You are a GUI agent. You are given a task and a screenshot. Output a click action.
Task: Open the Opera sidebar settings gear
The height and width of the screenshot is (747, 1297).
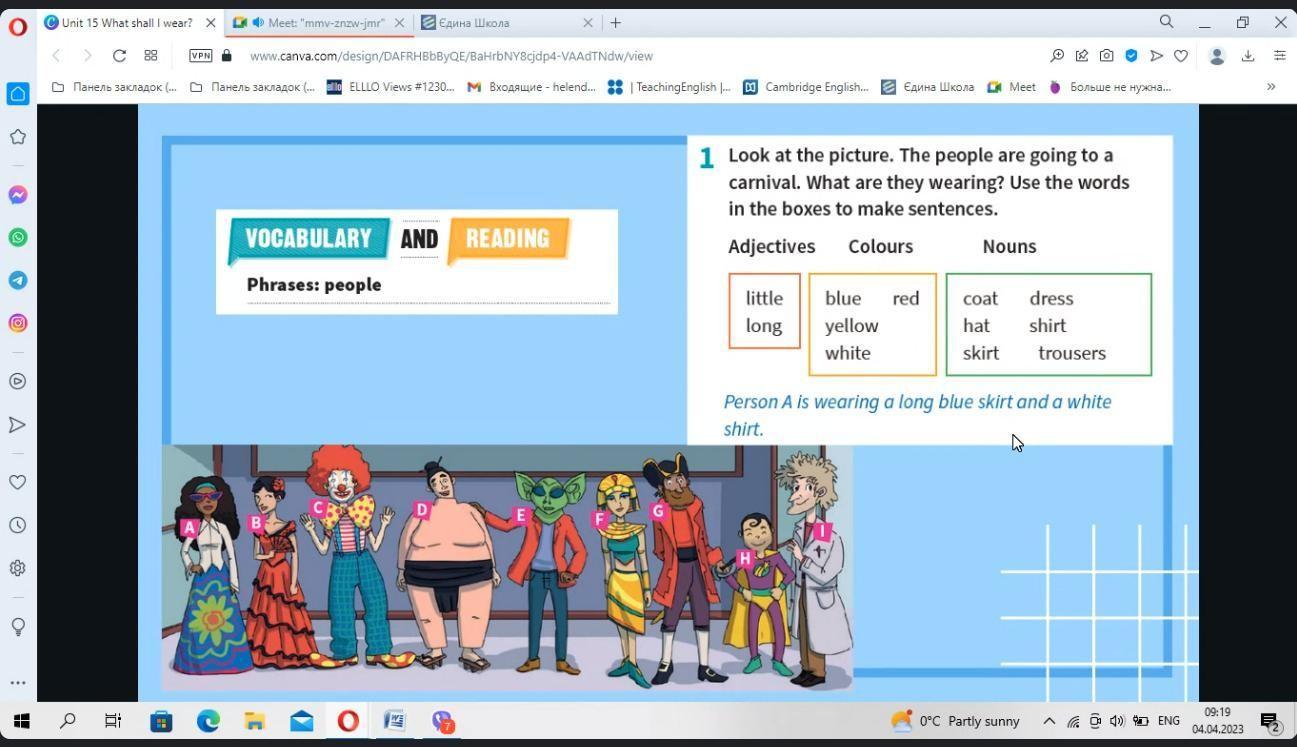(x=18, y=568)
